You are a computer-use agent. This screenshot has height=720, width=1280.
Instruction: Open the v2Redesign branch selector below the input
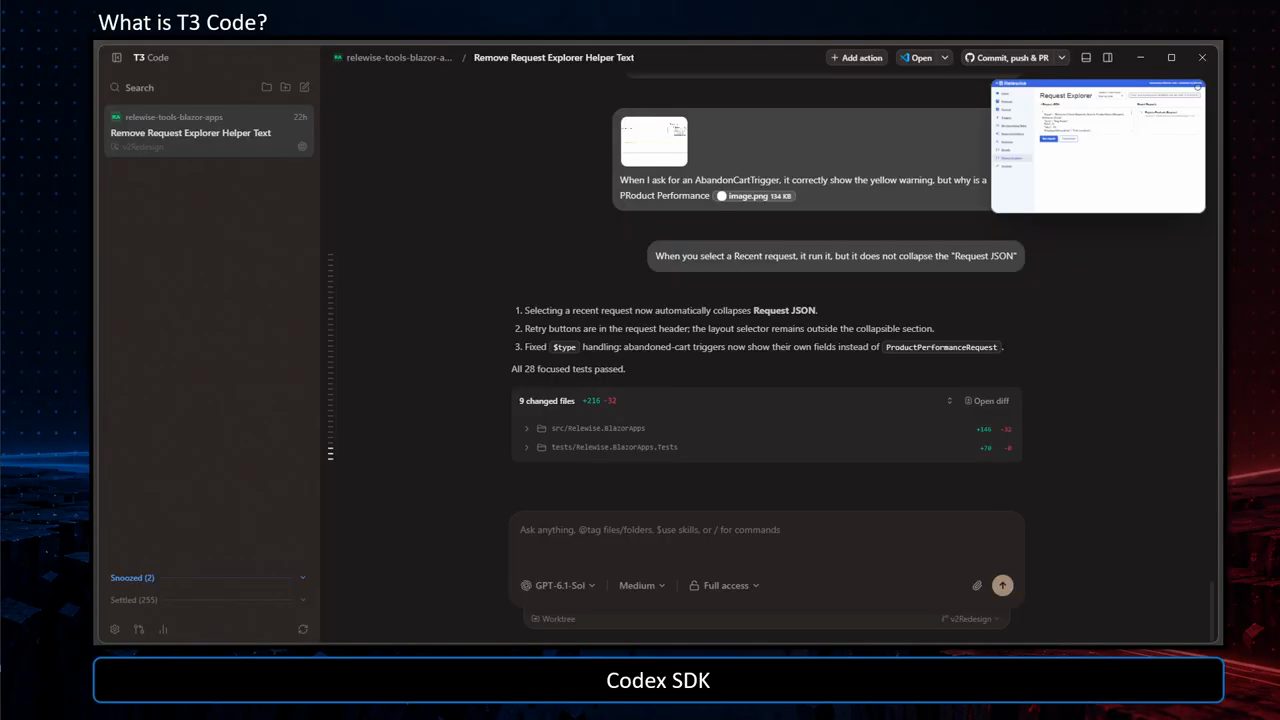(971, 619)
